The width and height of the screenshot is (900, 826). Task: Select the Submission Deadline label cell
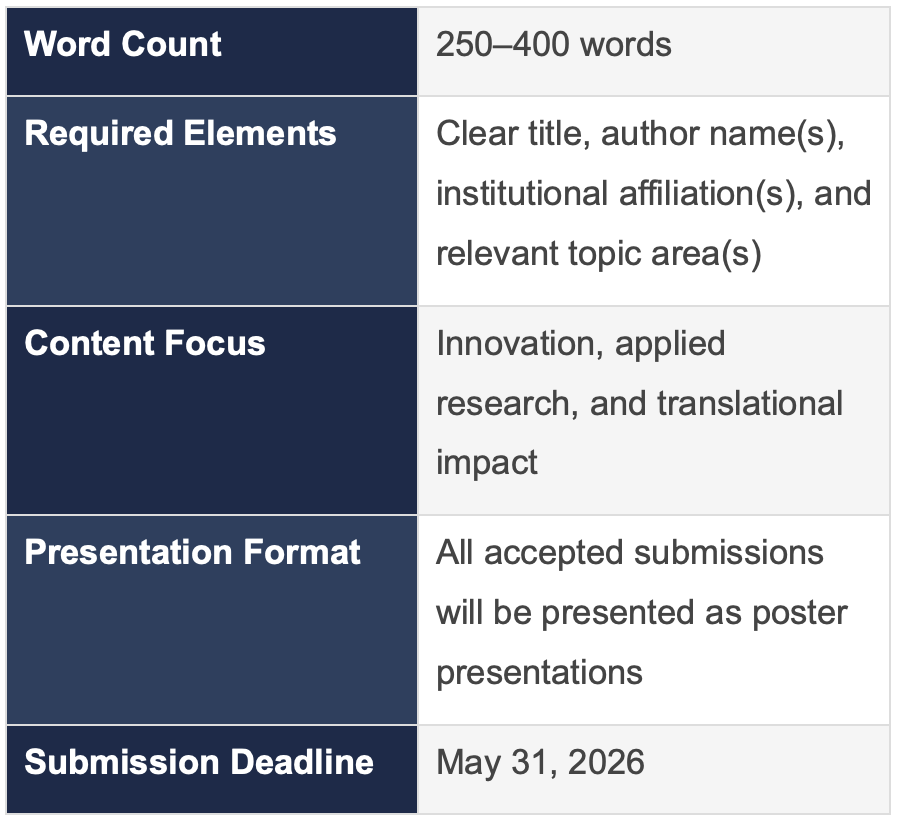pyautogui.click(x=212, y=769)
